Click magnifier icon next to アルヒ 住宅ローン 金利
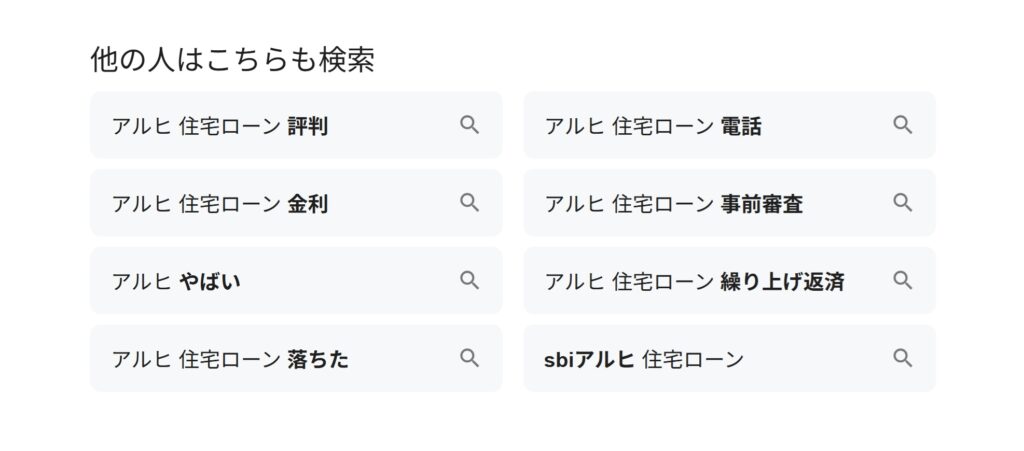 [x=469, y=202]
